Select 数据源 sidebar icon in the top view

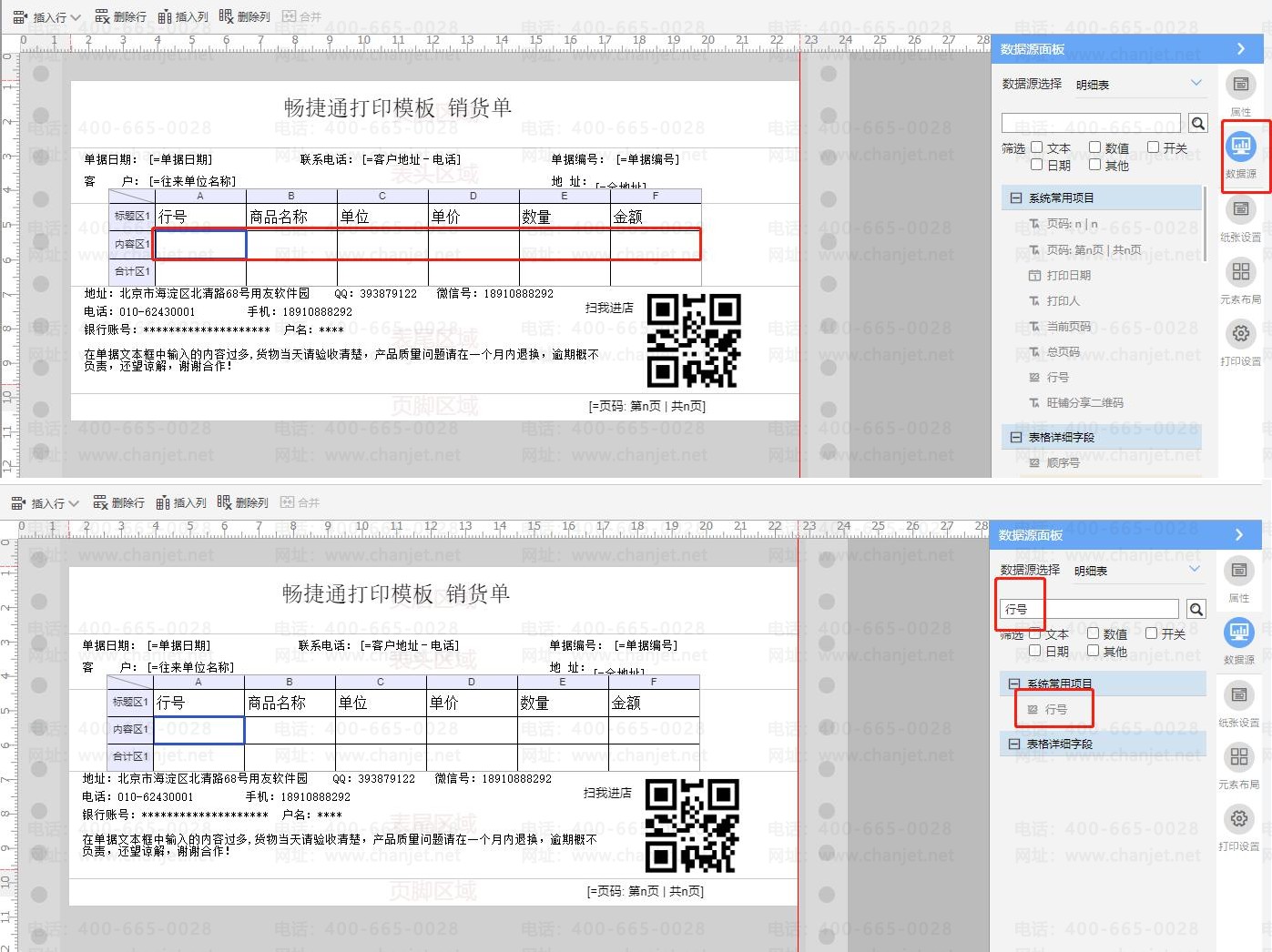(1240, 147)
